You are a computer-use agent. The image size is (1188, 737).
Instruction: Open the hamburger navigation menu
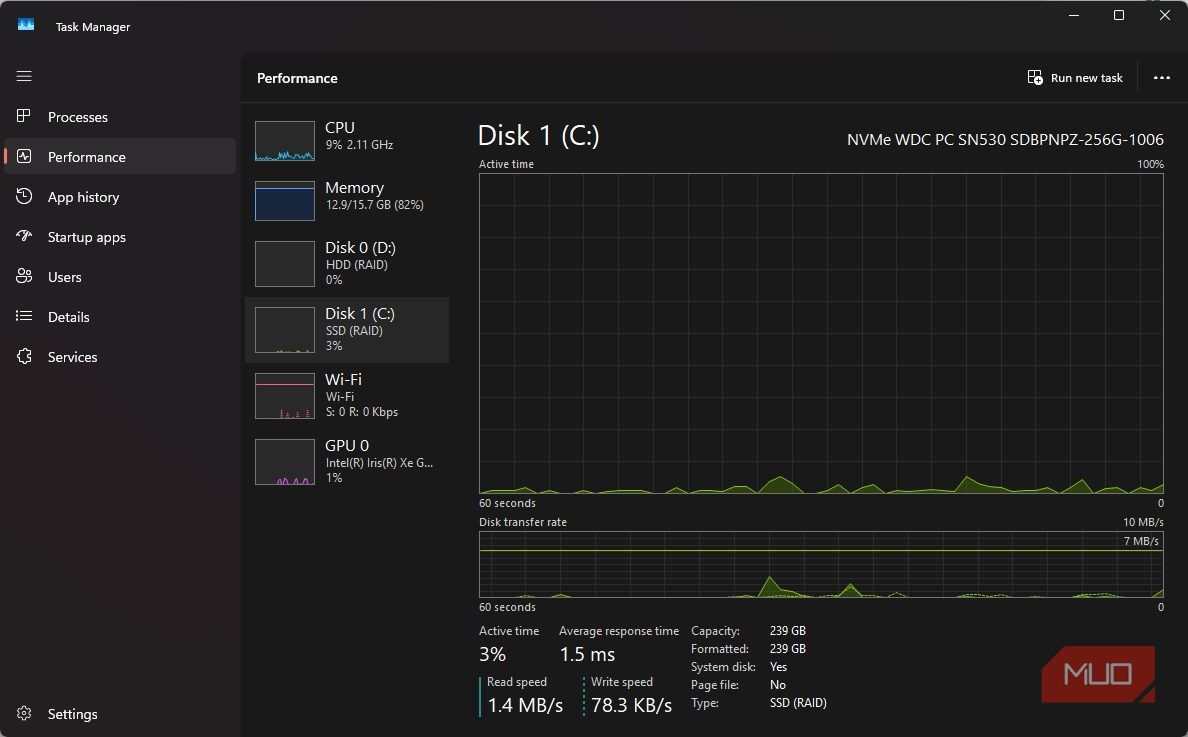(24, 76)
